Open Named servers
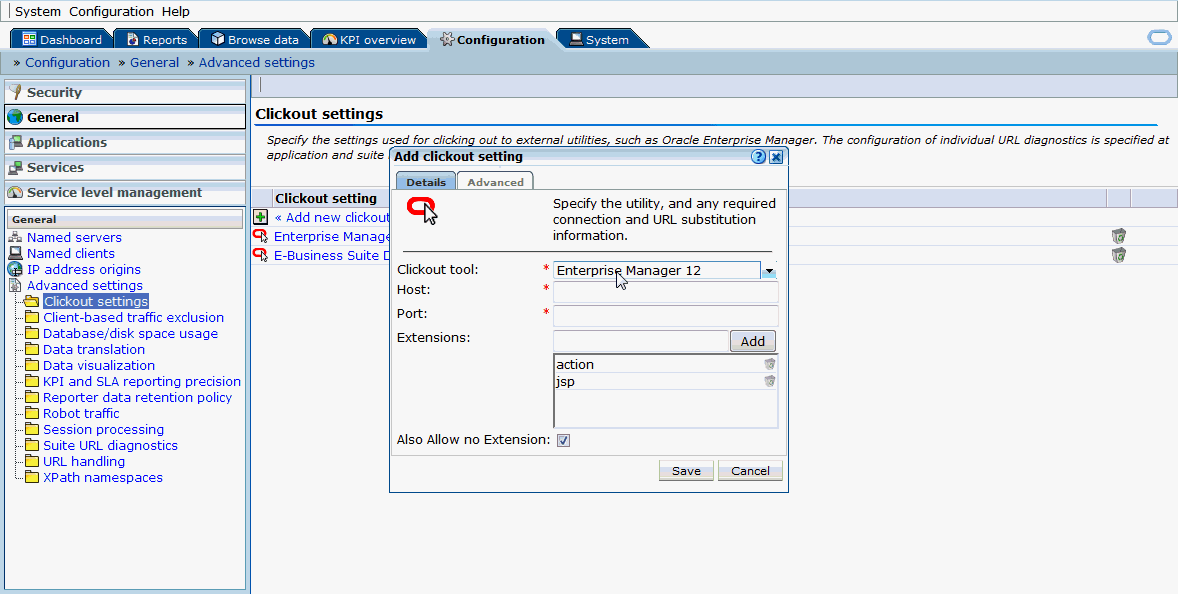The width and height of the screenshot is (1178, 594). (74, 237)
